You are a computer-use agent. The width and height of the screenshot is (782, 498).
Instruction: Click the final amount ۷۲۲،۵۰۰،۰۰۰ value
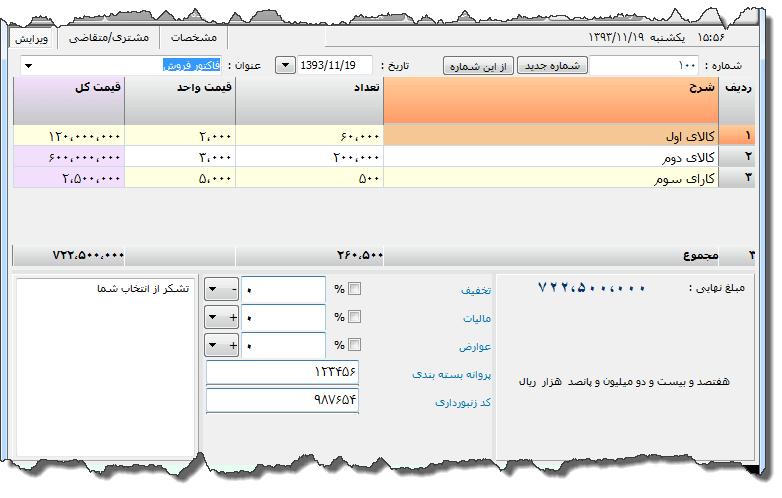click(591, 288)
